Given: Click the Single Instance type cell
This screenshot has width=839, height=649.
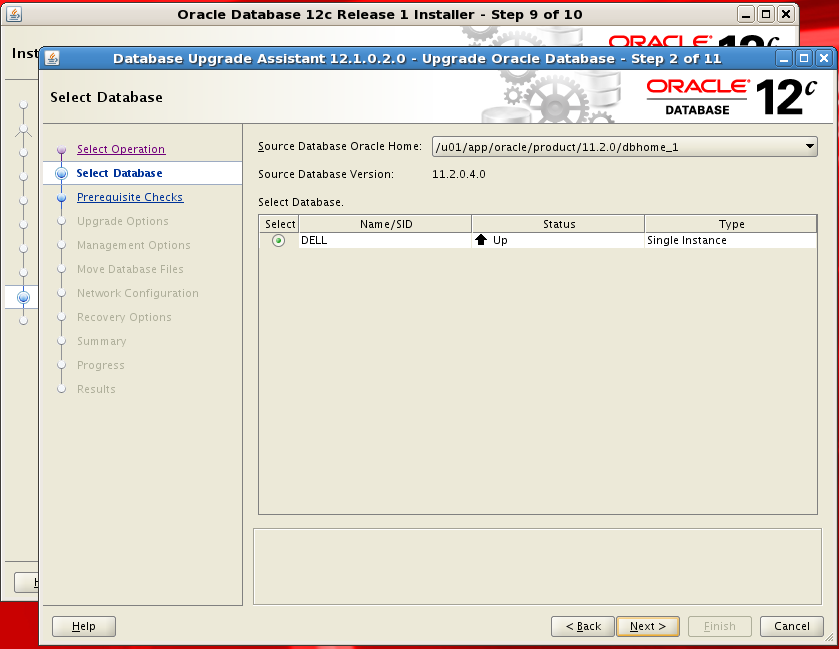Looking at the screenshot, I should pos(731,240).
